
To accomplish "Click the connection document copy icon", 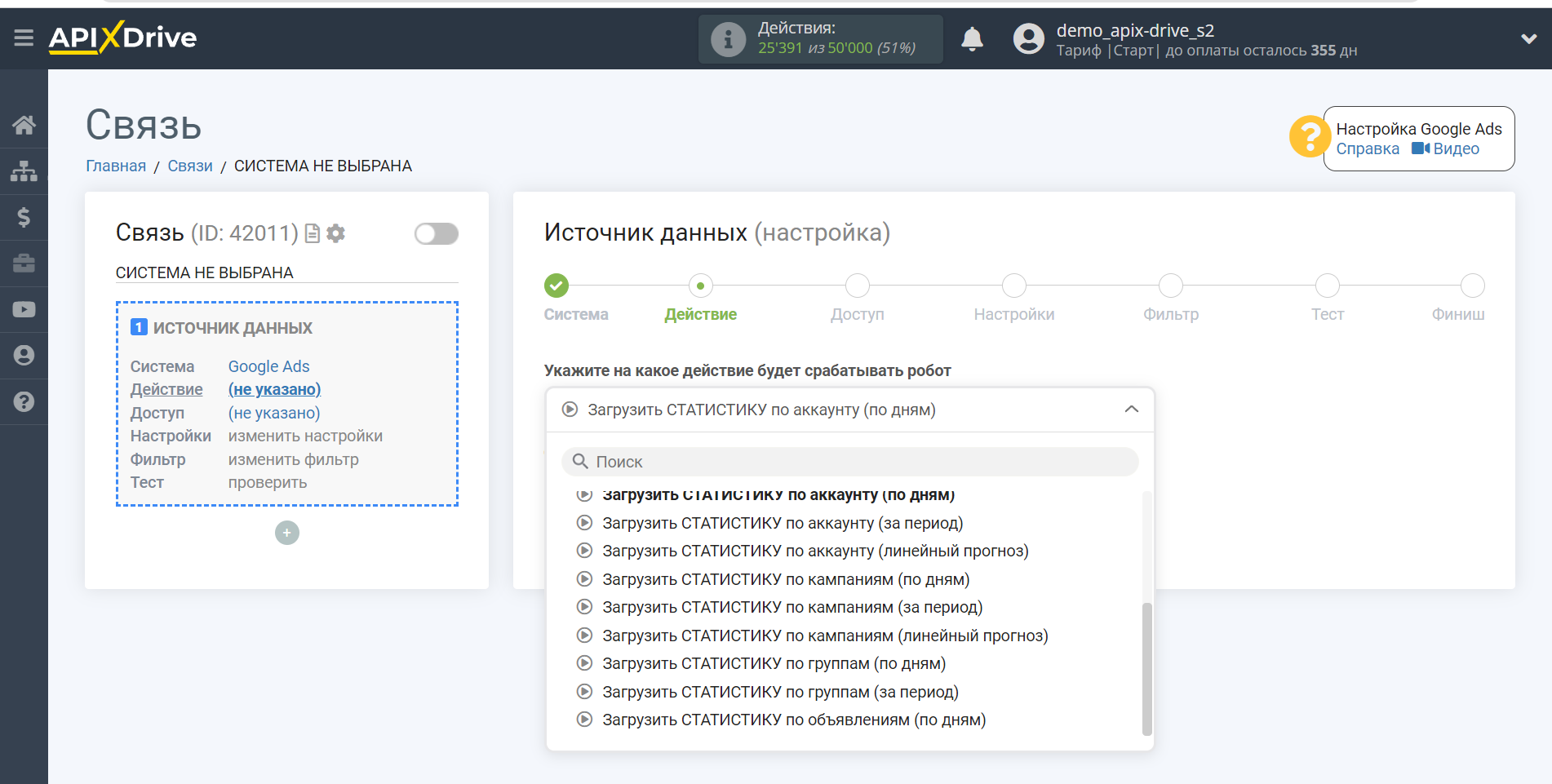I will point(312,234).
